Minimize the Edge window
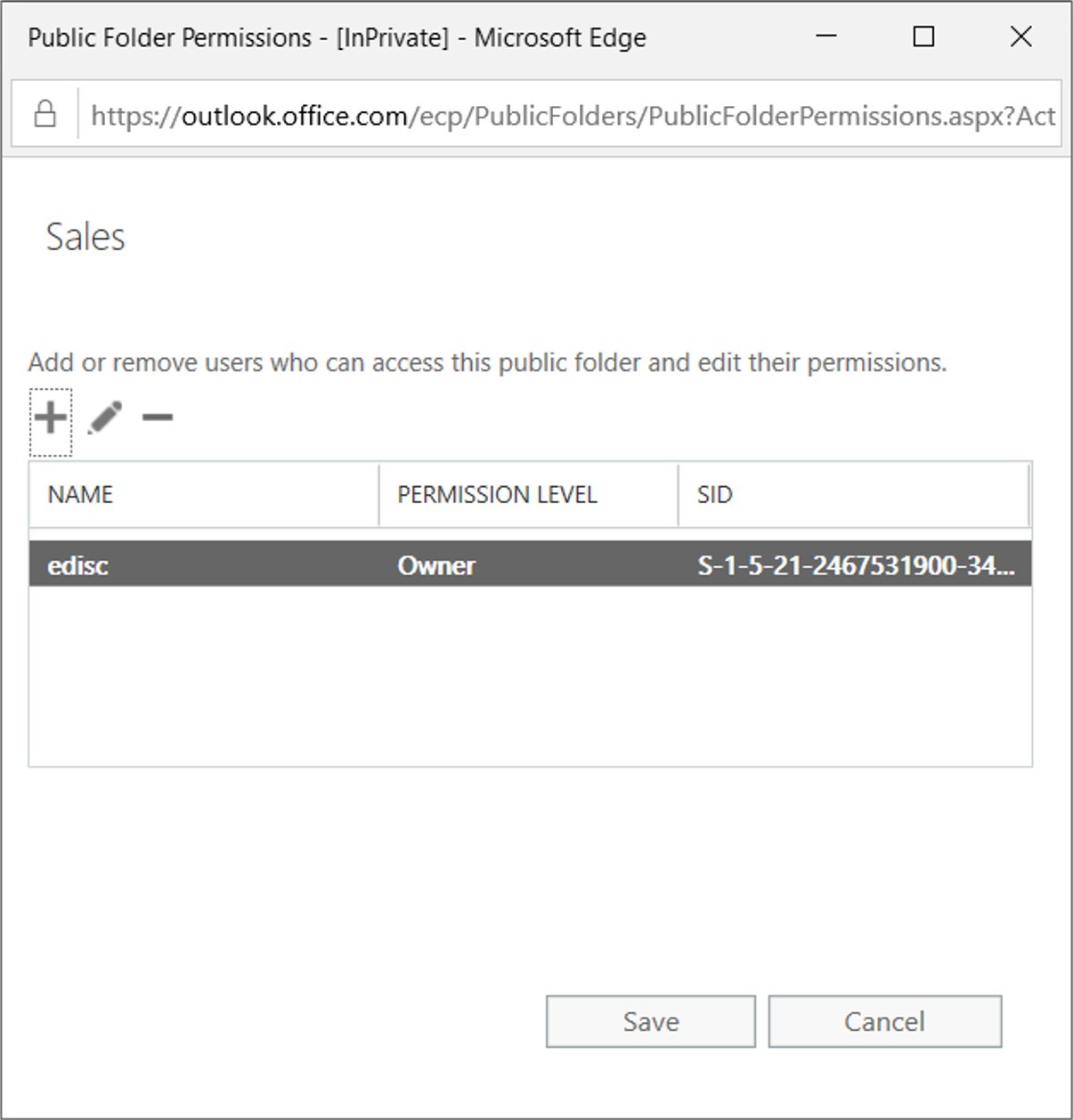Screen dimensions: 1073x1120 tap(826, 37)
